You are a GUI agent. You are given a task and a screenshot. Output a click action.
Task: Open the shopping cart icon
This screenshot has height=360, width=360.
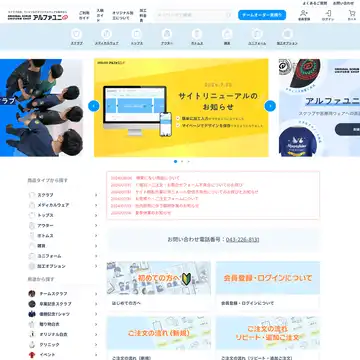point(352,13)
